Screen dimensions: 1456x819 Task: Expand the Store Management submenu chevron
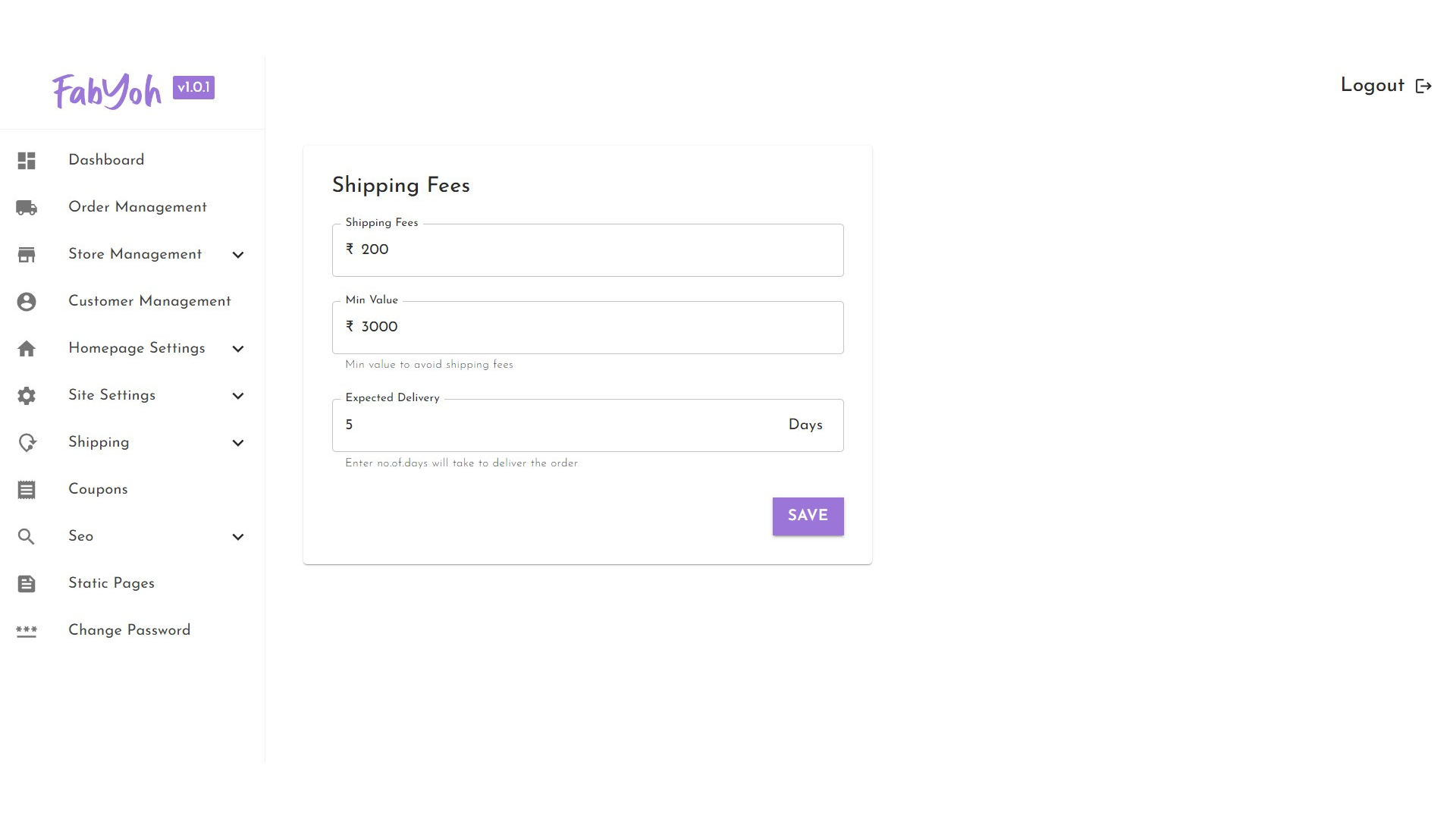tap(238, 255)
